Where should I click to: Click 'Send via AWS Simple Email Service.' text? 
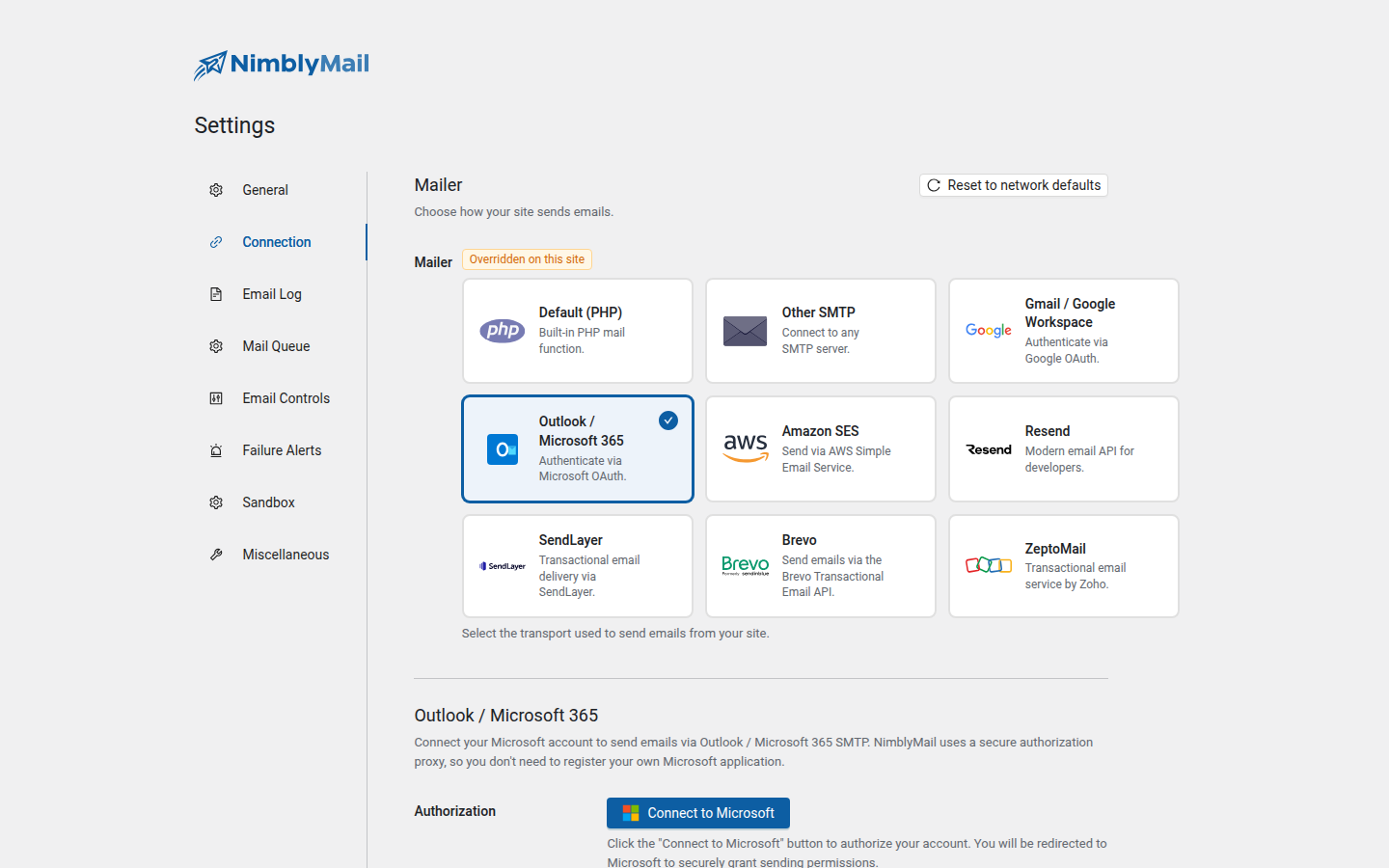click(836, 459)
